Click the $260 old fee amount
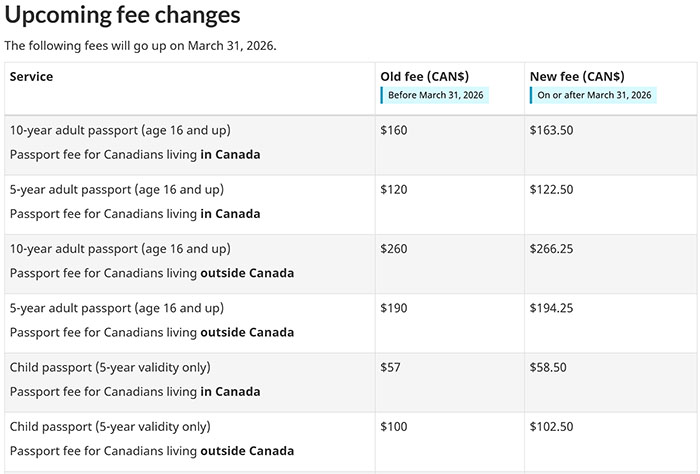 click(x=394, y=249)
